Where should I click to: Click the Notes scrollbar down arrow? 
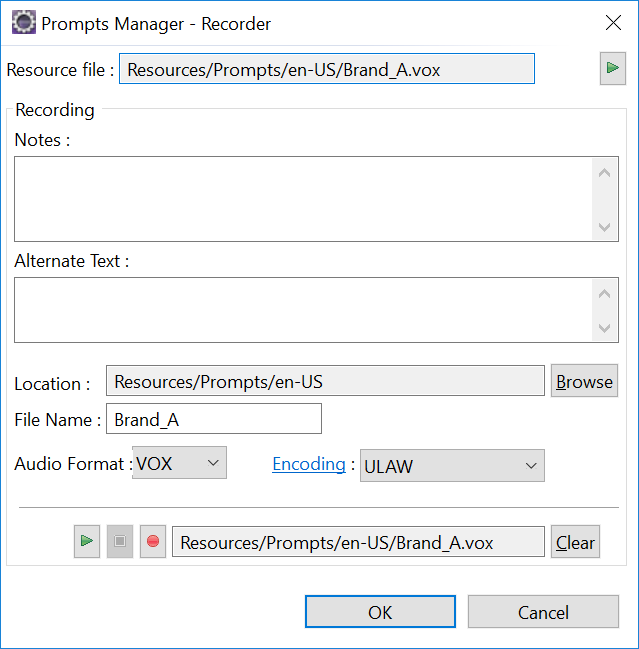pyautogui.click(x=605, y=227)
